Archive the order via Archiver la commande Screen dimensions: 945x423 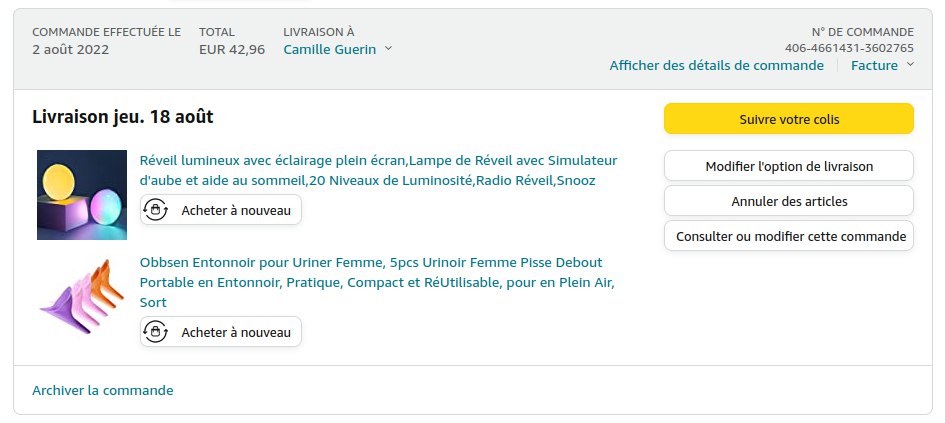click(102, 390)
